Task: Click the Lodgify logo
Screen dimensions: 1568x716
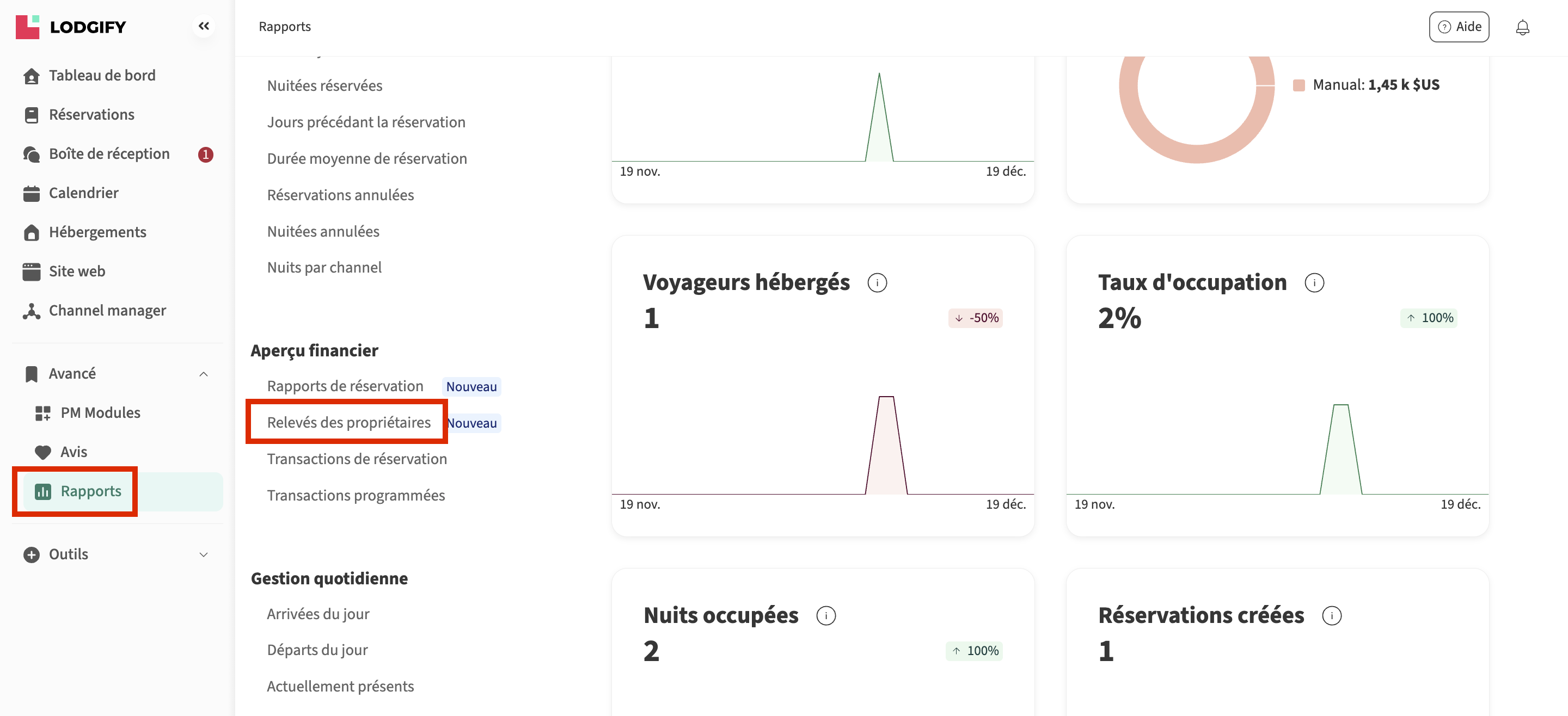Action: pyautogui.click(x=71, y=27)
